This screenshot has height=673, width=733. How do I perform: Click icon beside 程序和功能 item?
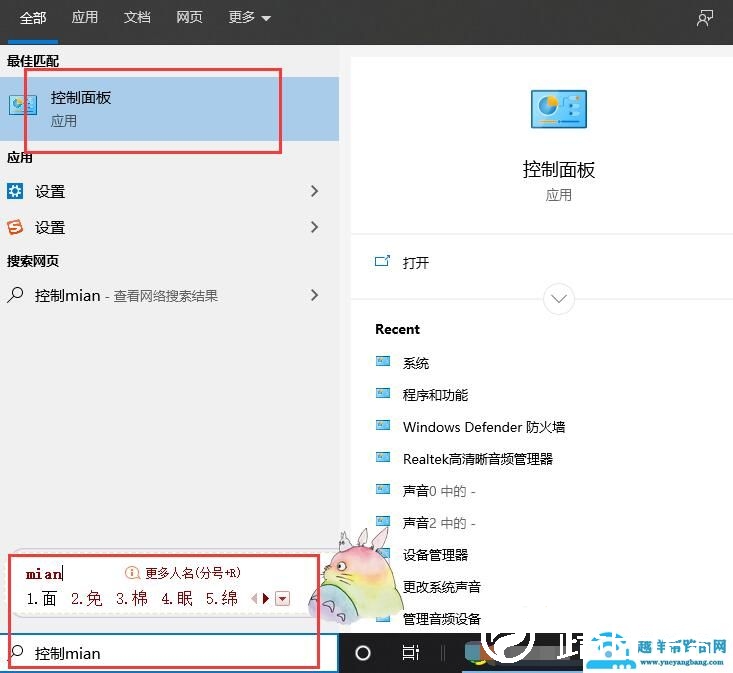383,393
